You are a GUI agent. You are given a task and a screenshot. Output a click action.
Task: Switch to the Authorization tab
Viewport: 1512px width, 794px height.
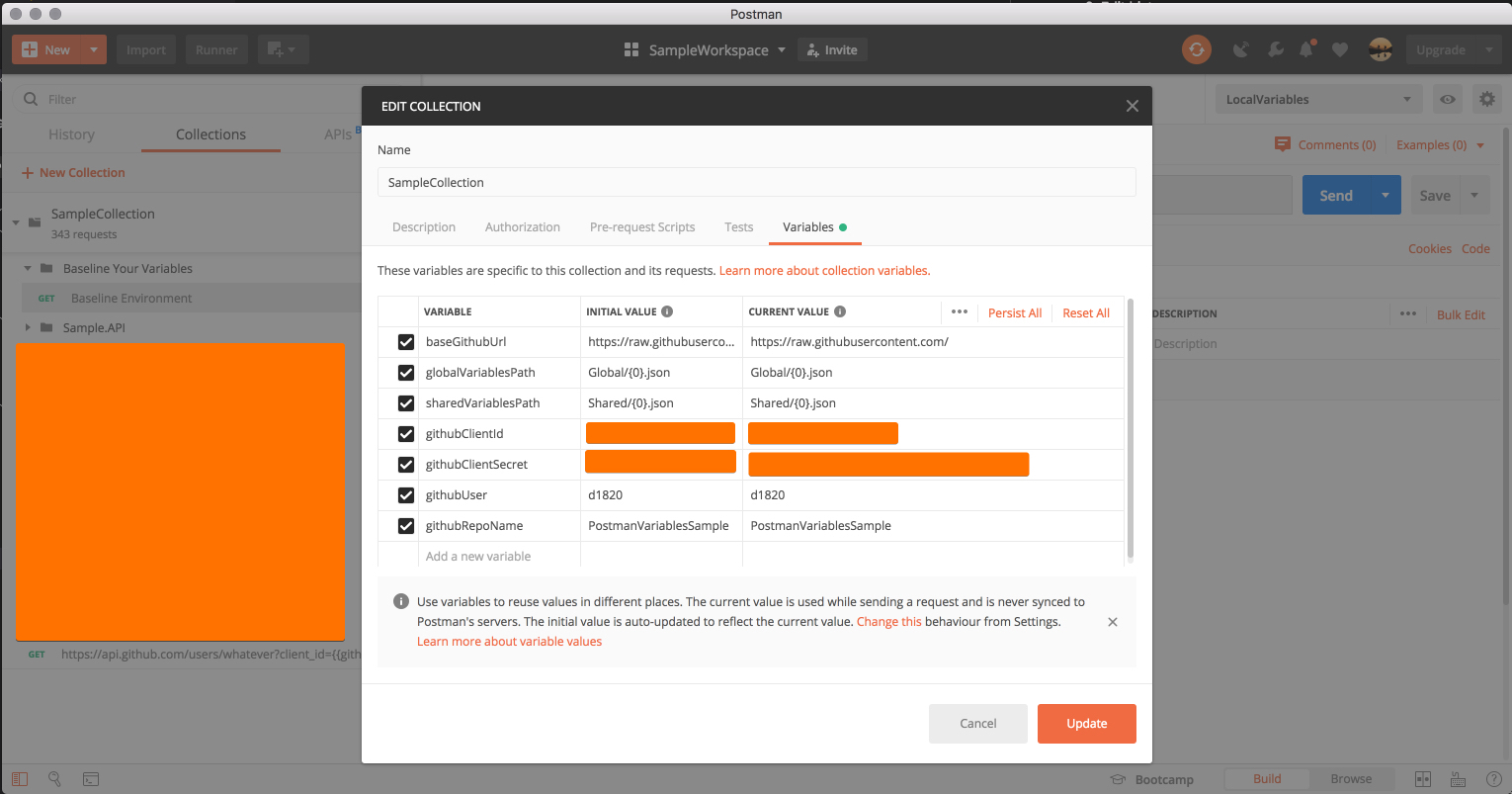coord(523,227)
